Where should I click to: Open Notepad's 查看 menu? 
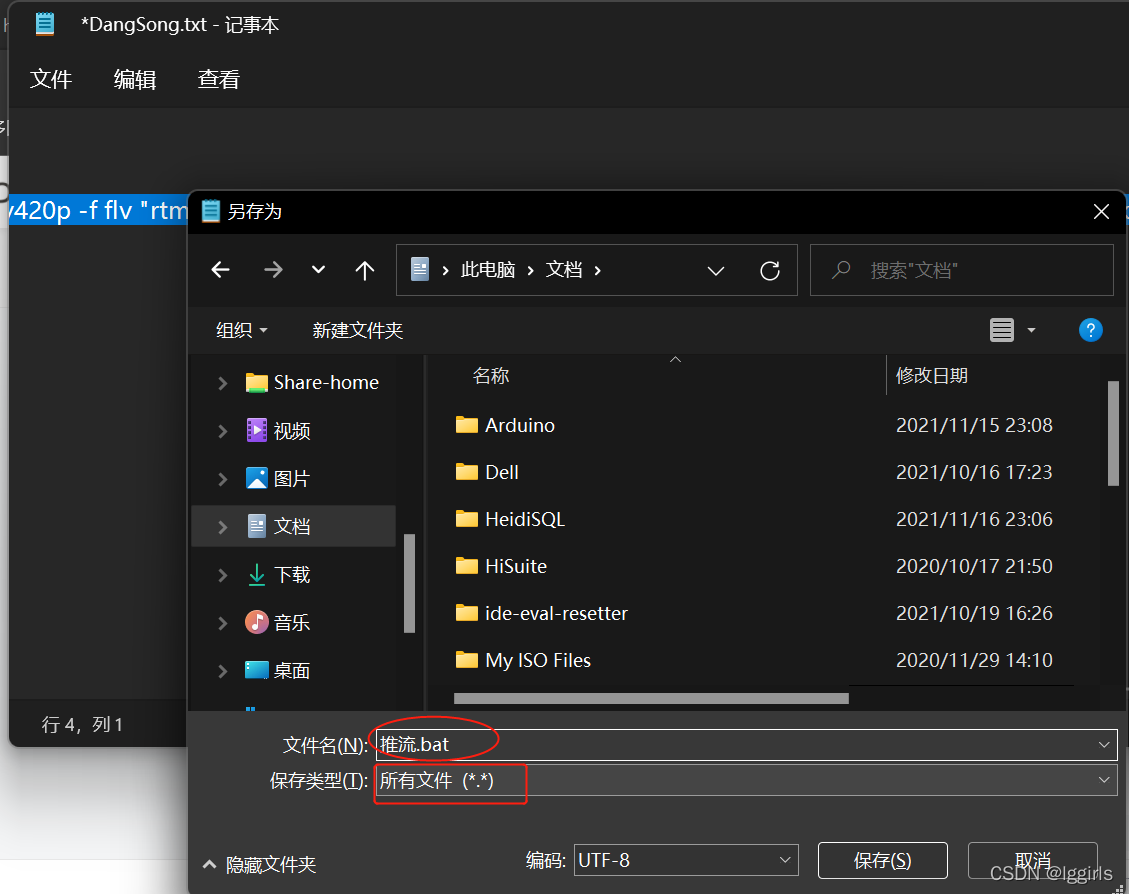[x=219, y=79]
